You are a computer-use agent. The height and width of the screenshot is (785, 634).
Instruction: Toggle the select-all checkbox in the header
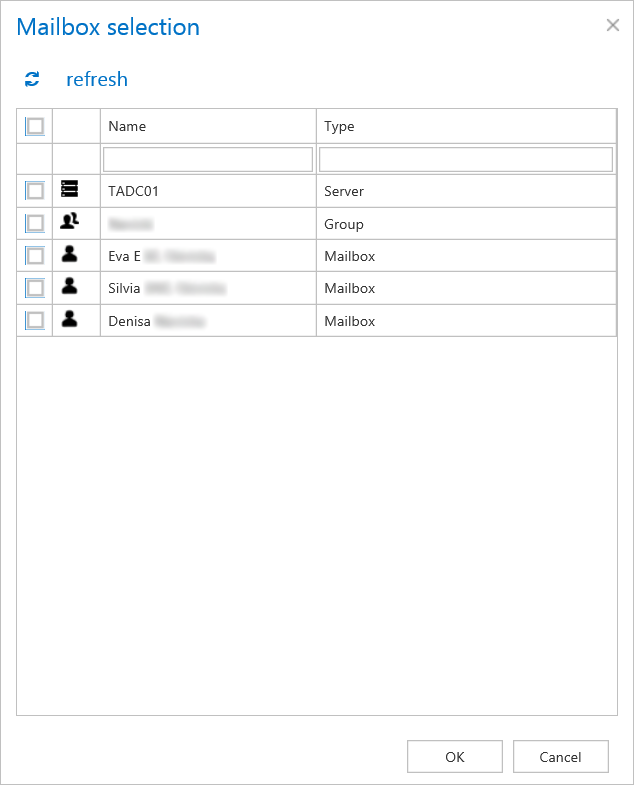(35, 126)
